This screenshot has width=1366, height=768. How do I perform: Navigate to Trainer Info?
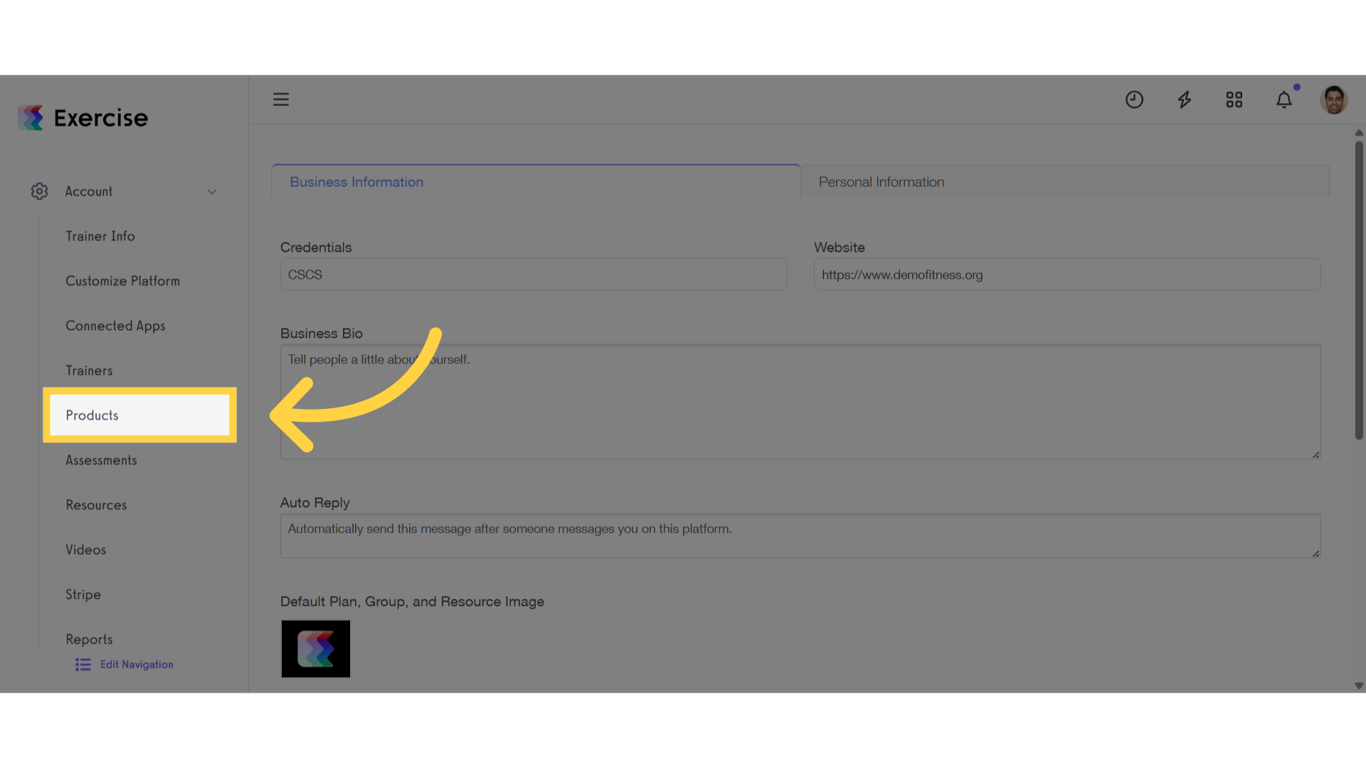click(x=100, y=236)
